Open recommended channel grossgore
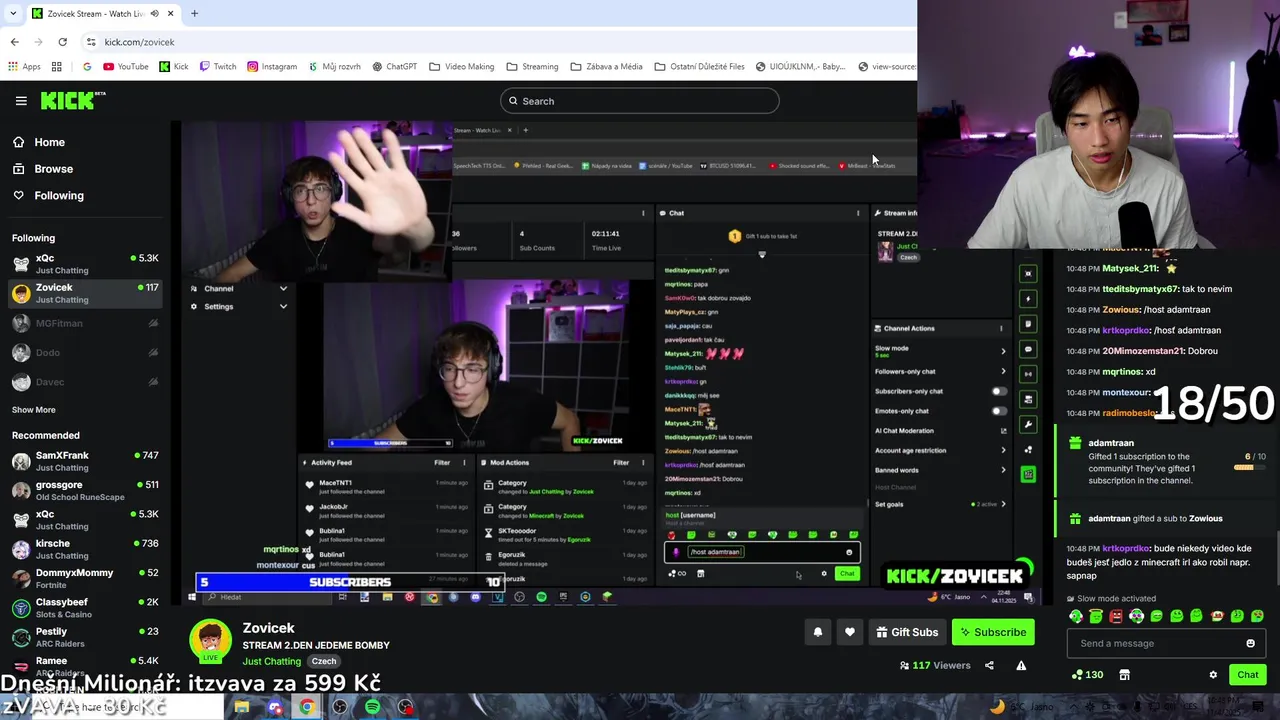This screenshot has height=720, width=1280. (x=85, y=491)
